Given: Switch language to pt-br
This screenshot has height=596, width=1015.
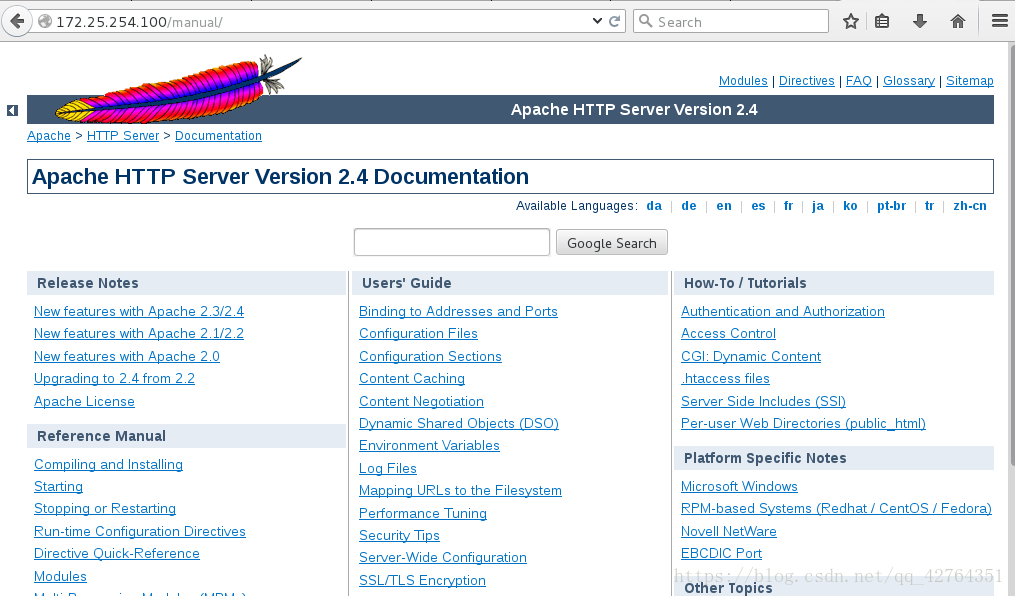Looking at the screenshot, I should coord(891,206).
